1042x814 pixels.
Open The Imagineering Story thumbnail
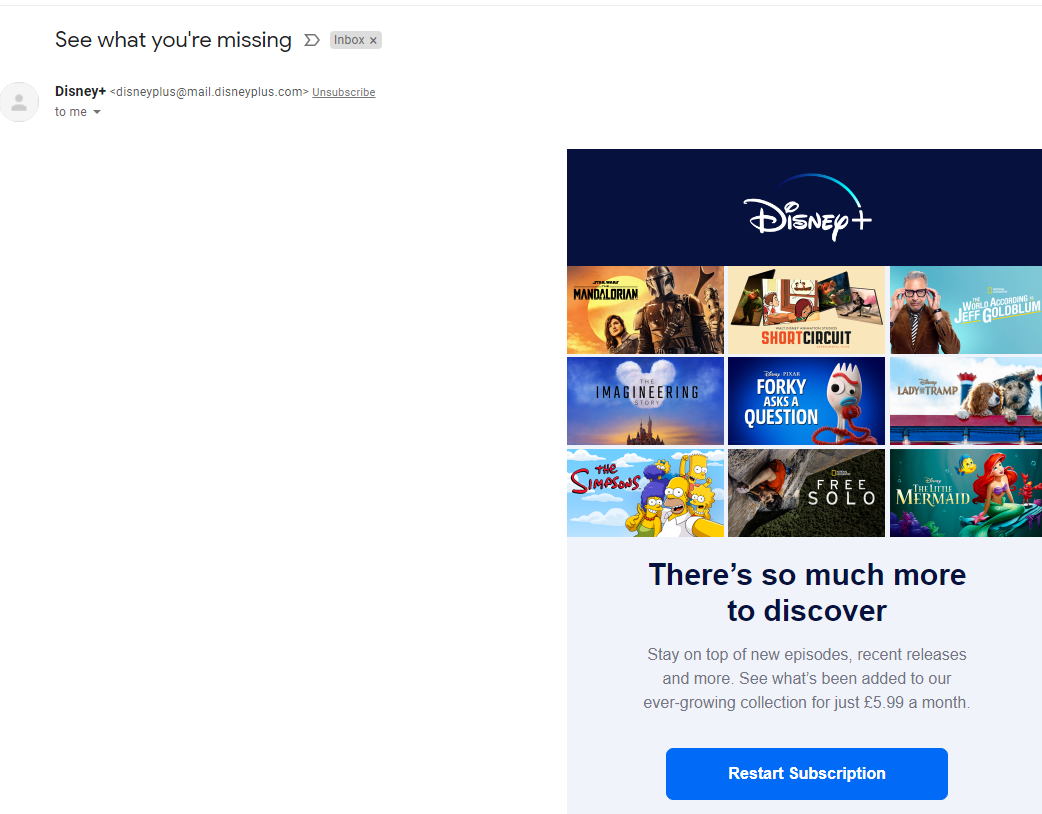645,401
